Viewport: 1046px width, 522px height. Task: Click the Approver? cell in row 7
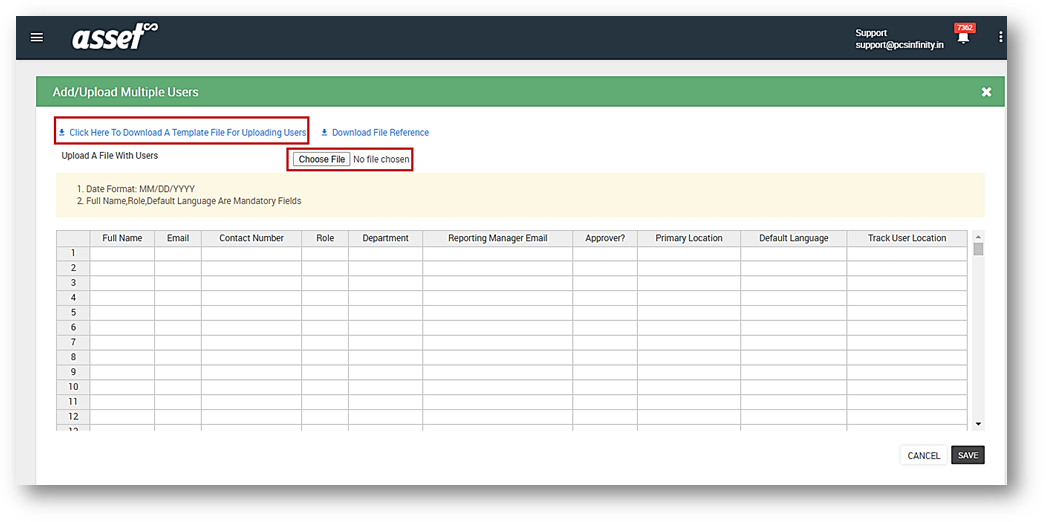point(605,343)
